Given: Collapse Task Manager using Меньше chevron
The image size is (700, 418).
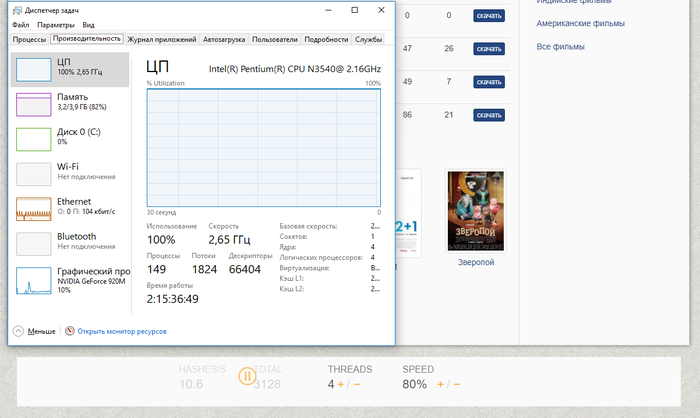Looking at the screenshot, I should tap(19, 331).
